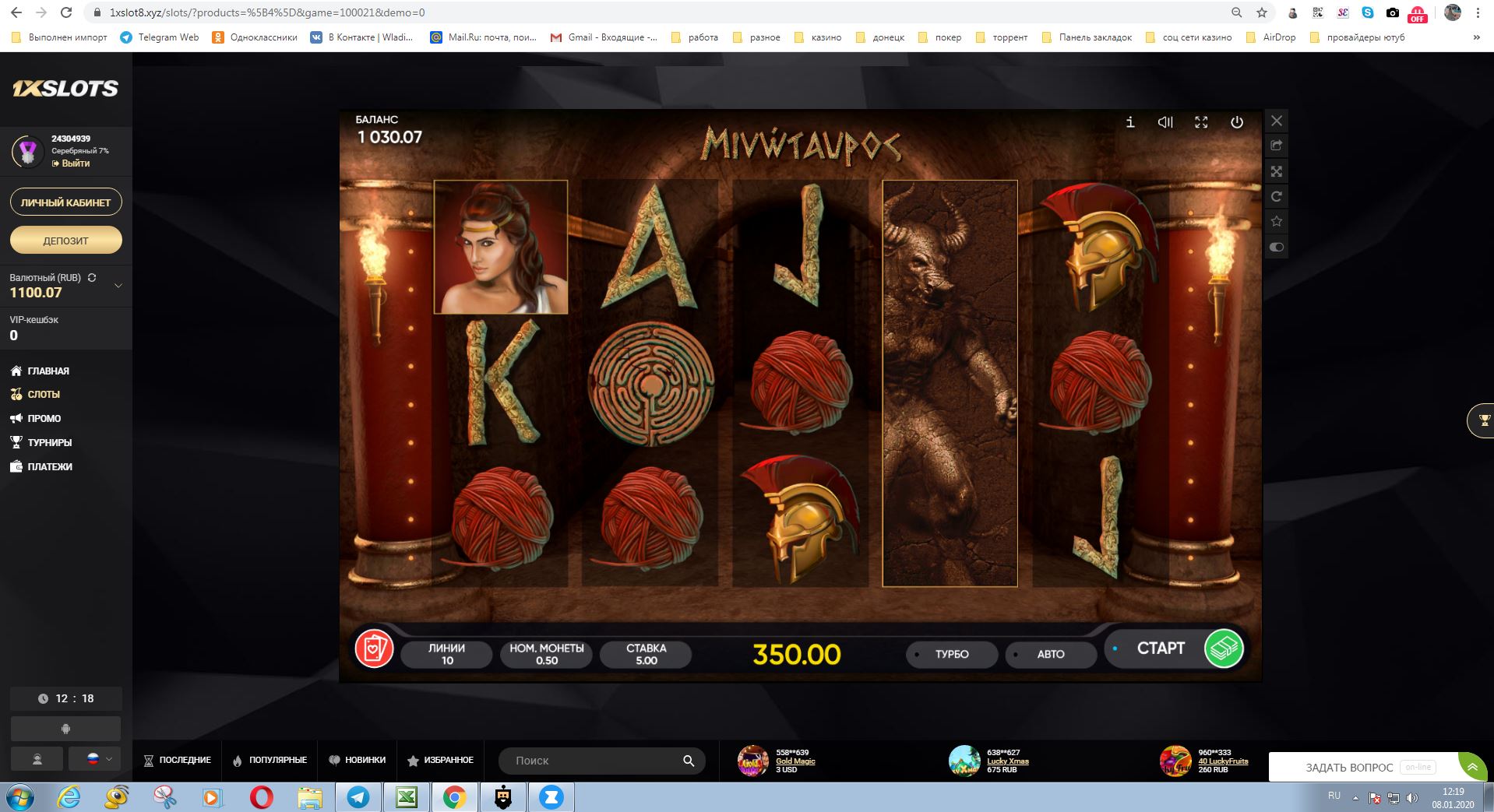Click the red card gamble icon
Image resolution: width=1494 pixels, height=812 pixels.
click(x=374, y=649)
